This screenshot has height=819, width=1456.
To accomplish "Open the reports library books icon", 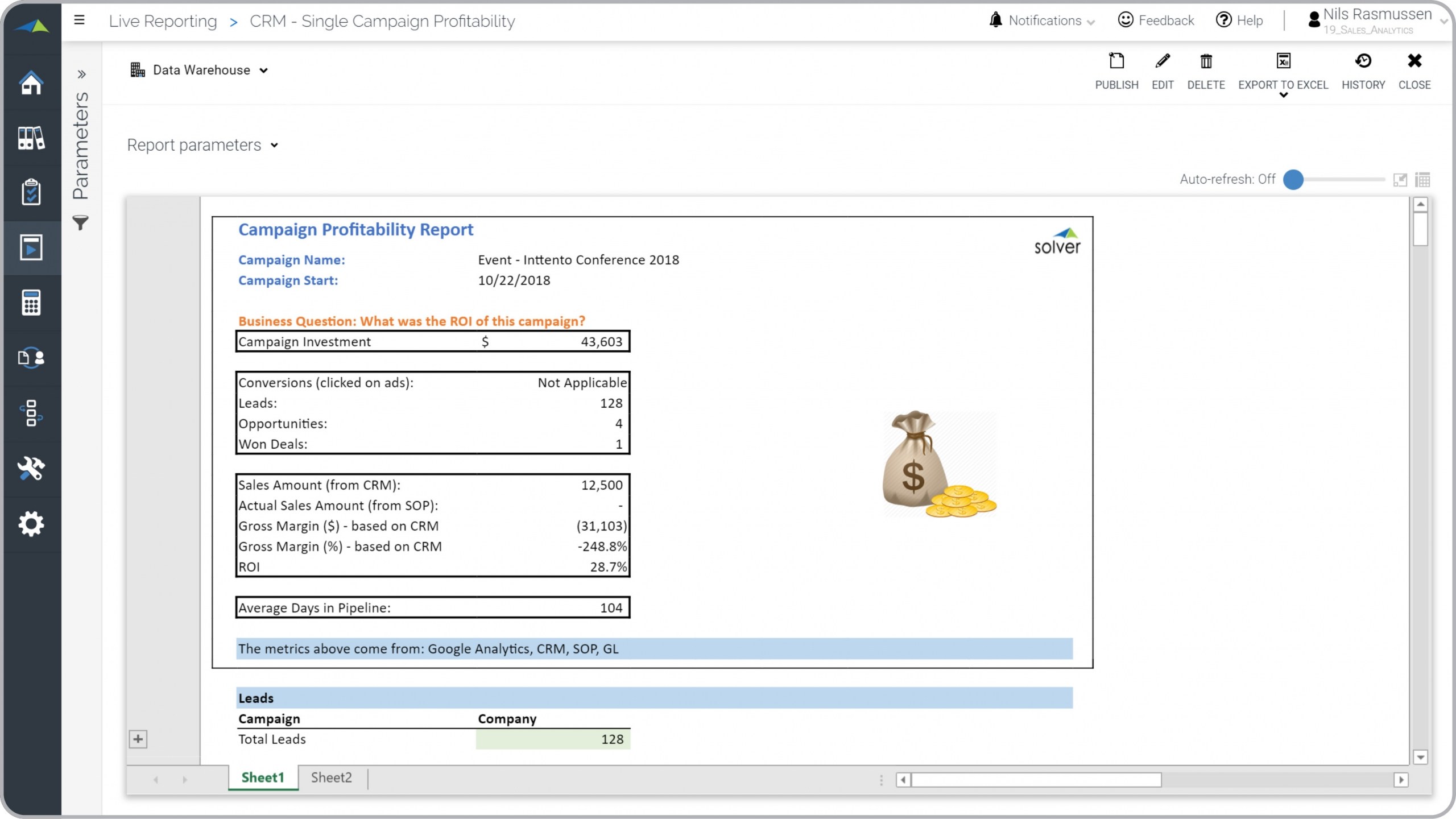I will point(31,138).
